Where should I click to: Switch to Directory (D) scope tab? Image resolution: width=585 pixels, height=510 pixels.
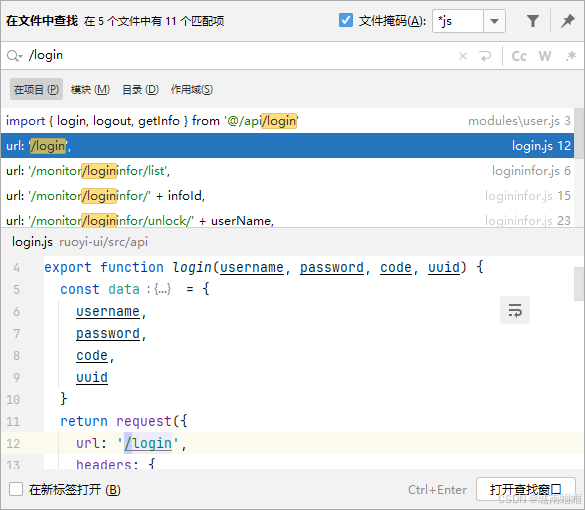click(x=140, y=90)
